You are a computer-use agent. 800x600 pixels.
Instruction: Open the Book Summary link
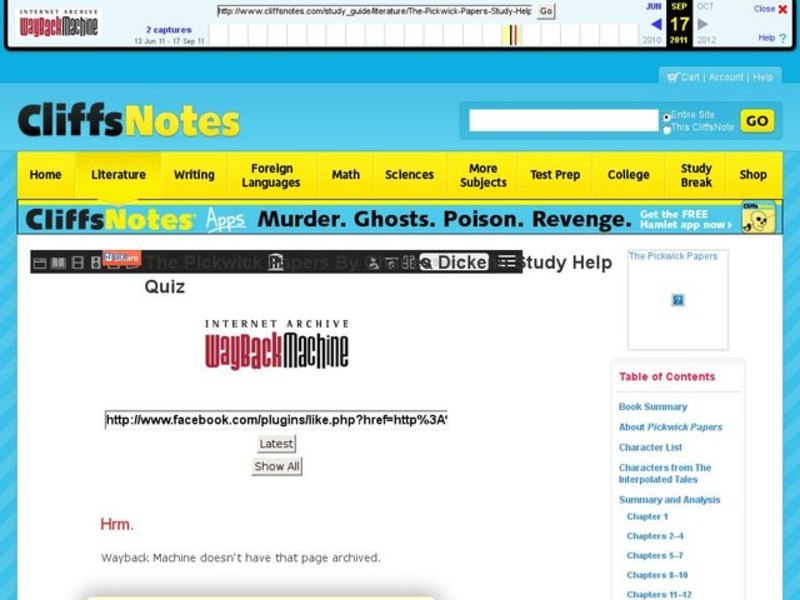pos(654,407)
